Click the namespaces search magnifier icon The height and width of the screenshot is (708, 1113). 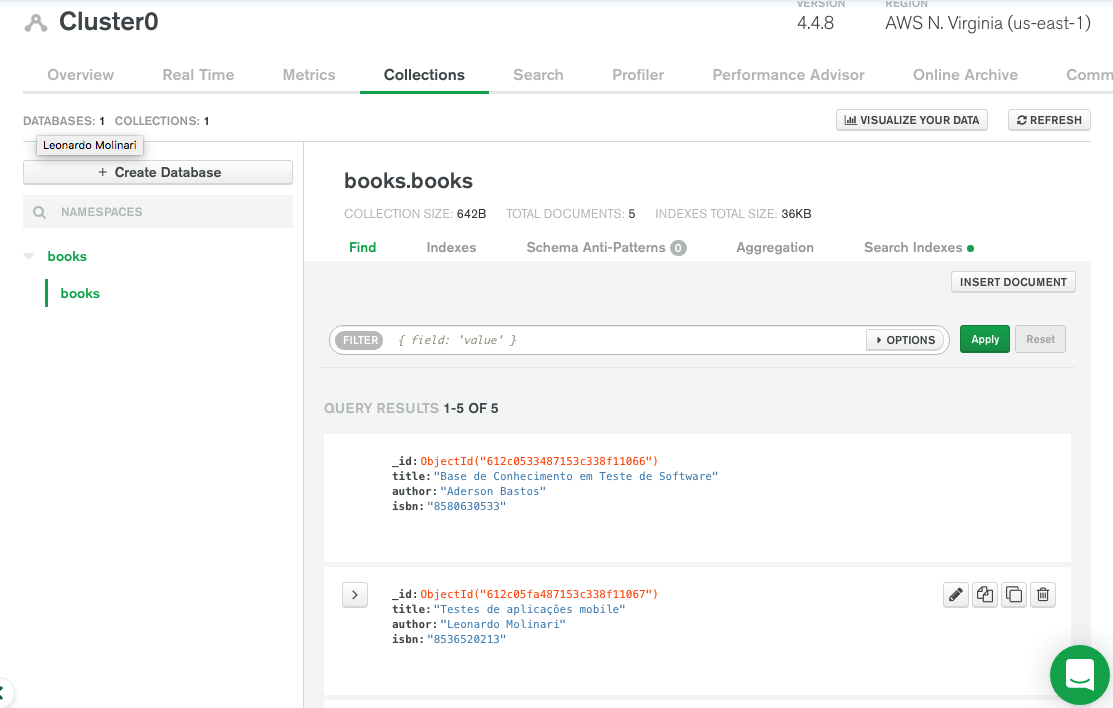[40, 212]
